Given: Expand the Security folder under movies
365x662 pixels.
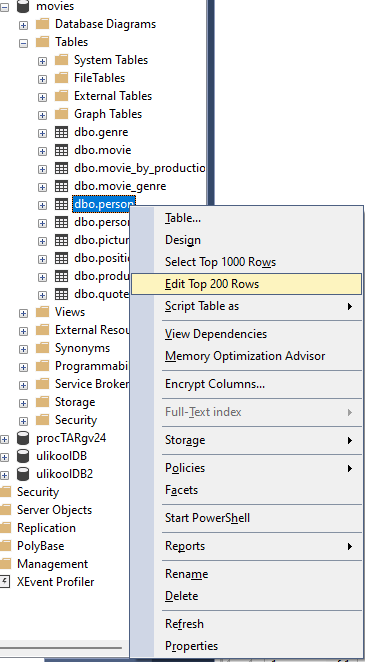Looking at the screenshot, I should point(23,421).
